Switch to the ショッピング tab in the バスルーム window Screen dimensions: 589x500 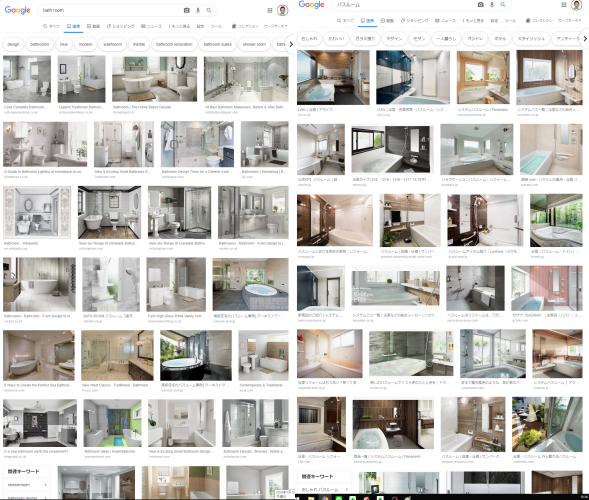(x=414, y=20)
